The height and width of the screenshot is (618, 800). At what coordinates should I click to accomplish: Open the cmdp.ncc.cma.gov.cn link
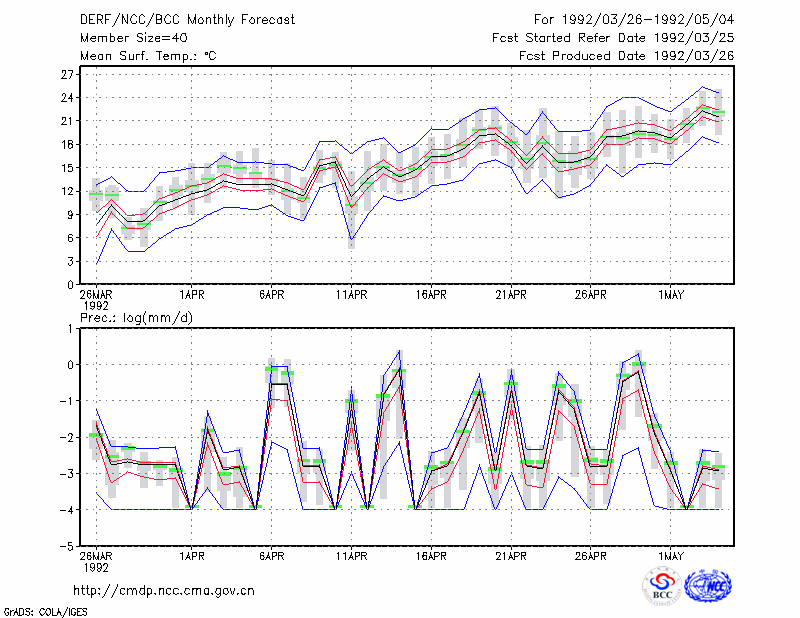pos(164,591)
